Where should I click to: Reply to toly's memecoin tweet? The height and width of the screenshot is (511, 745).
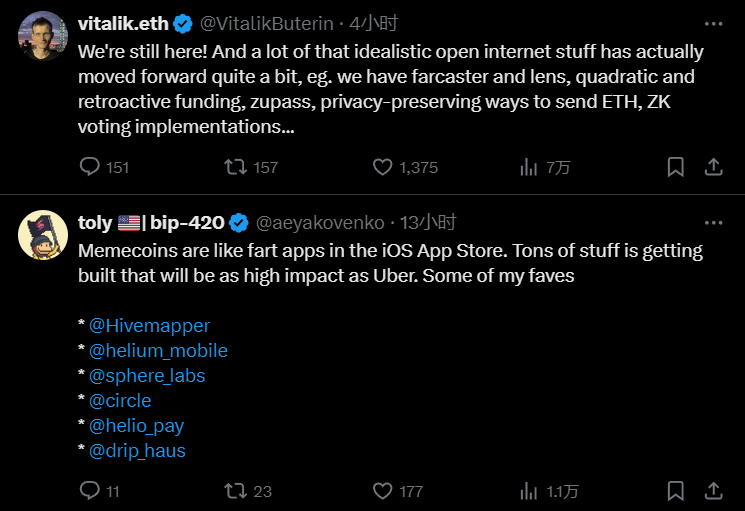[x=90, y=491]
